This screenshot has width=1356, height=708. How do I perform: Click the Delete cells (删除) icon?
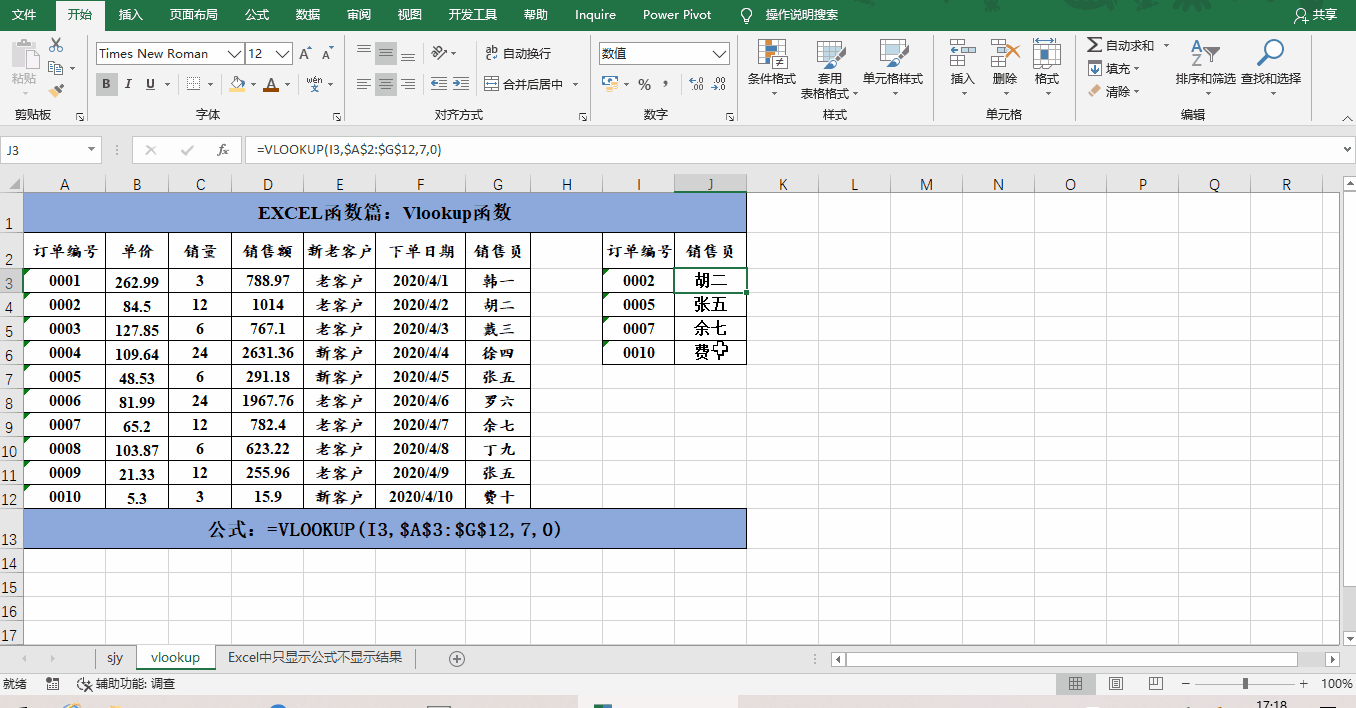click(1005, 54)
